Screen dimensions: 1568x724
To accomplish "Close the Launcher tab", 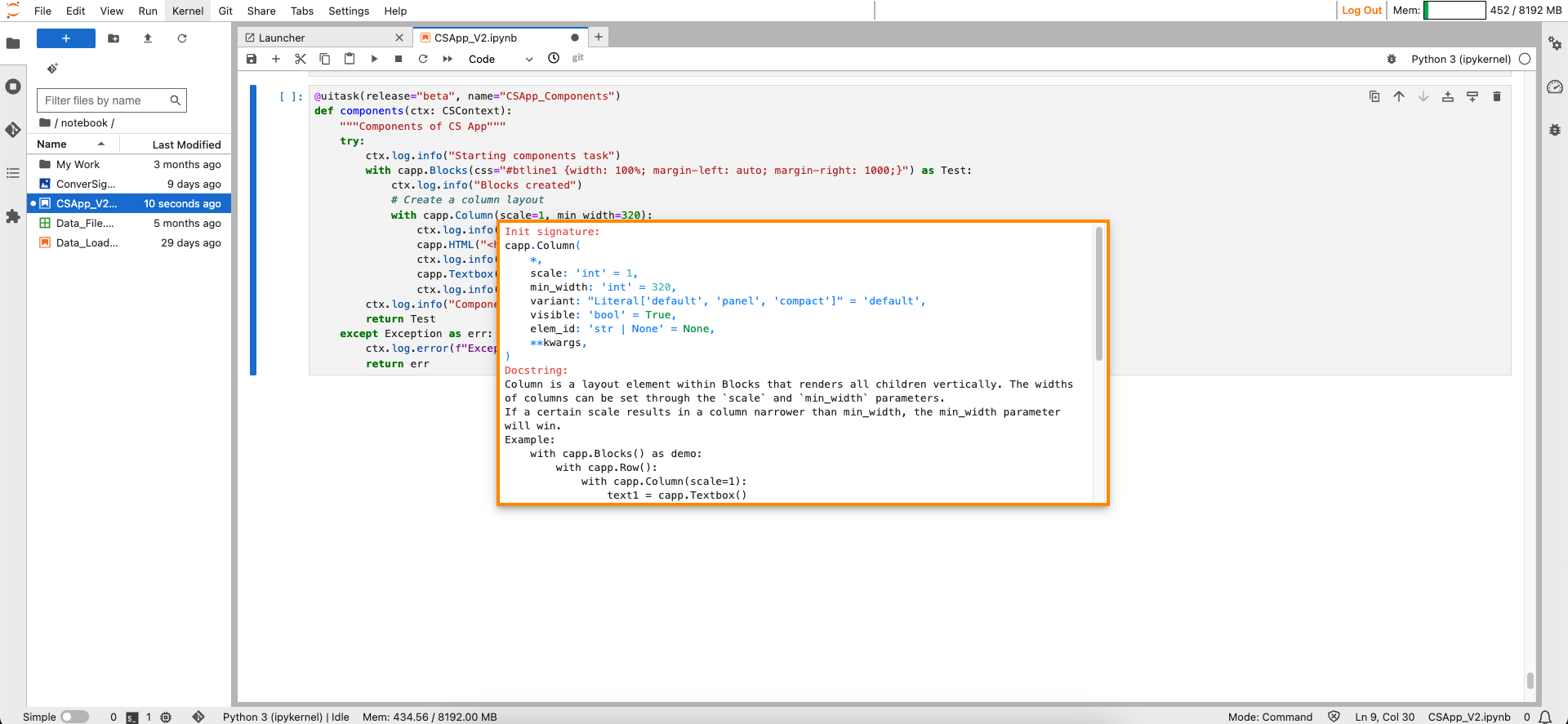I will pyautogui.click(x=399, y=38).
